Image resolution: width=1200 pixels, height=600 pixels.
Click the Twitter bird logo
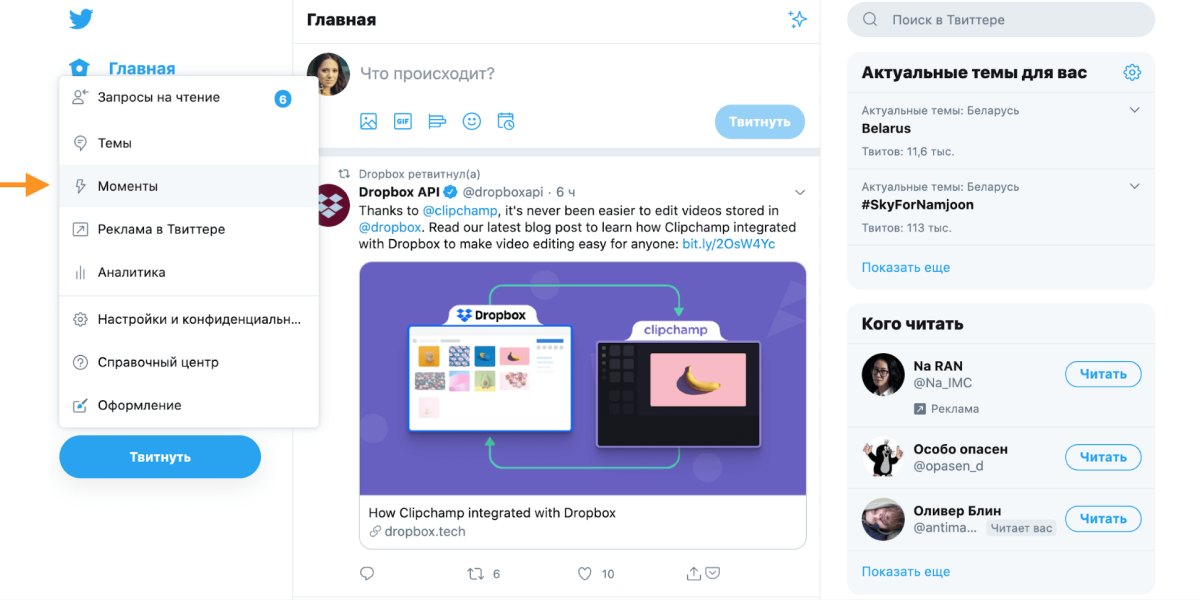pyautogui.click(x=80, y=19)
